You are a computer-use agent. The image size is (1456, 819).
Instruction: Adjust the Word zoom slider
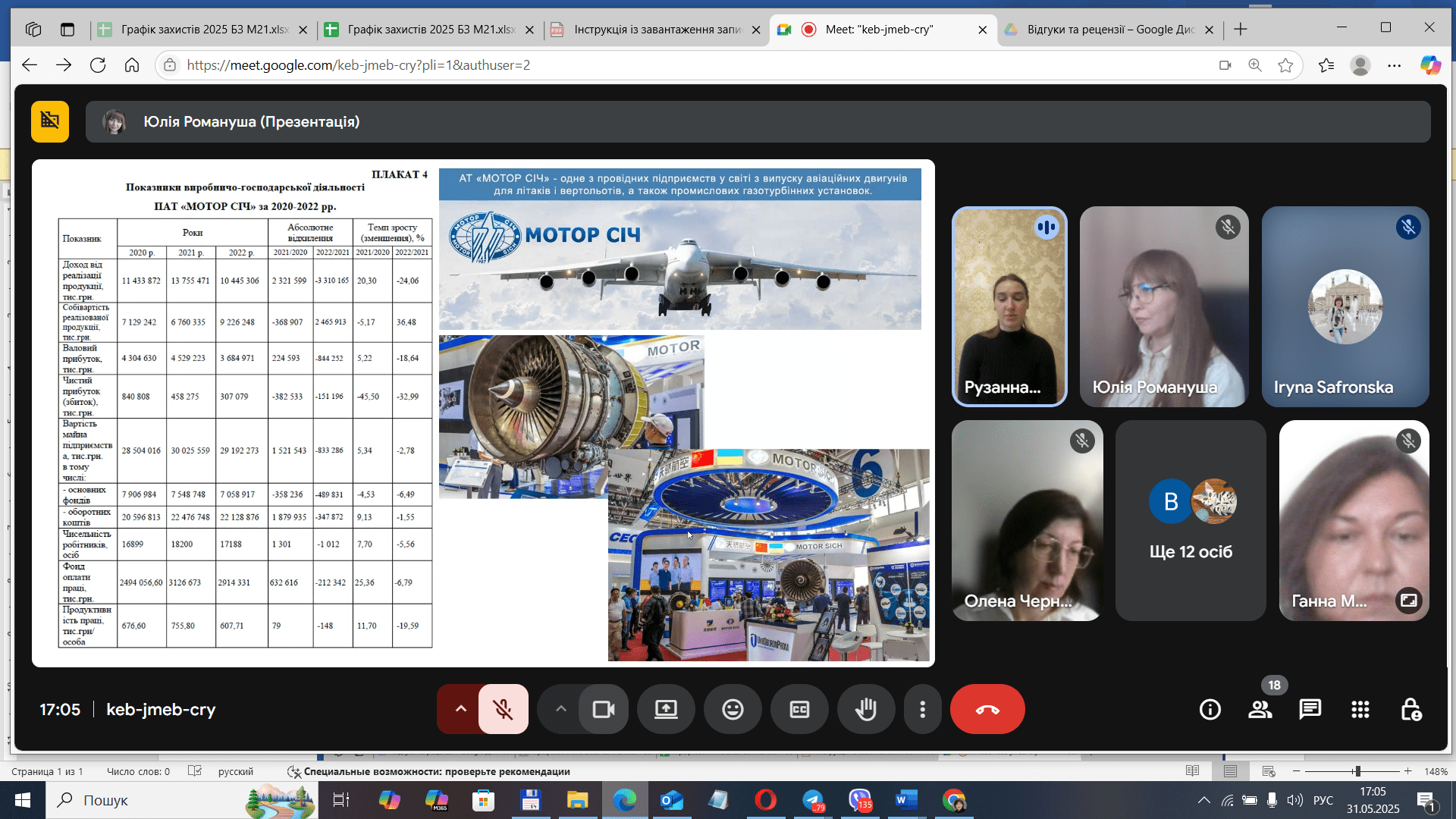(x=1357, y=771)
